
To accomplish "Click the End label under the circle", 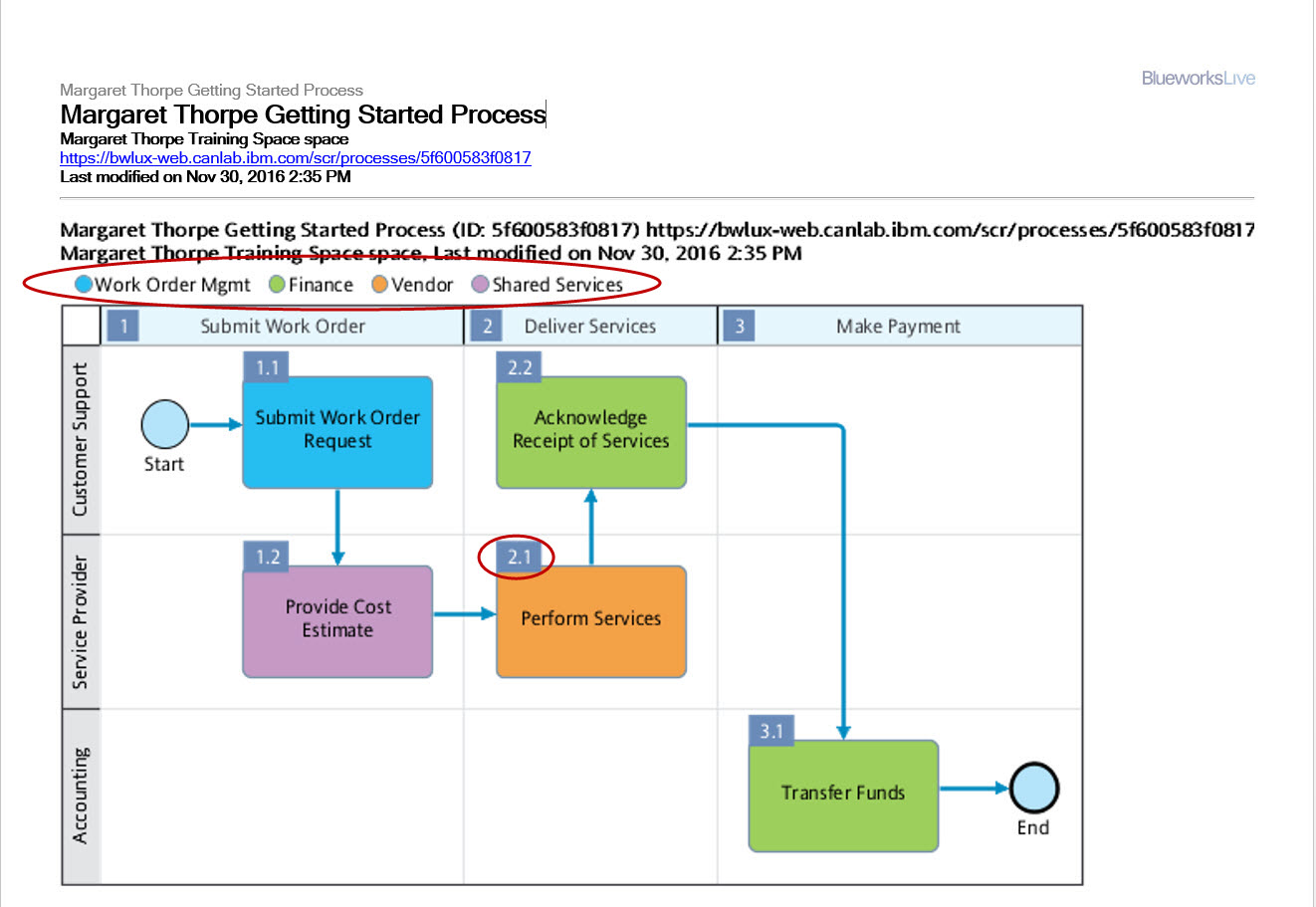I will pos(1033,827).
